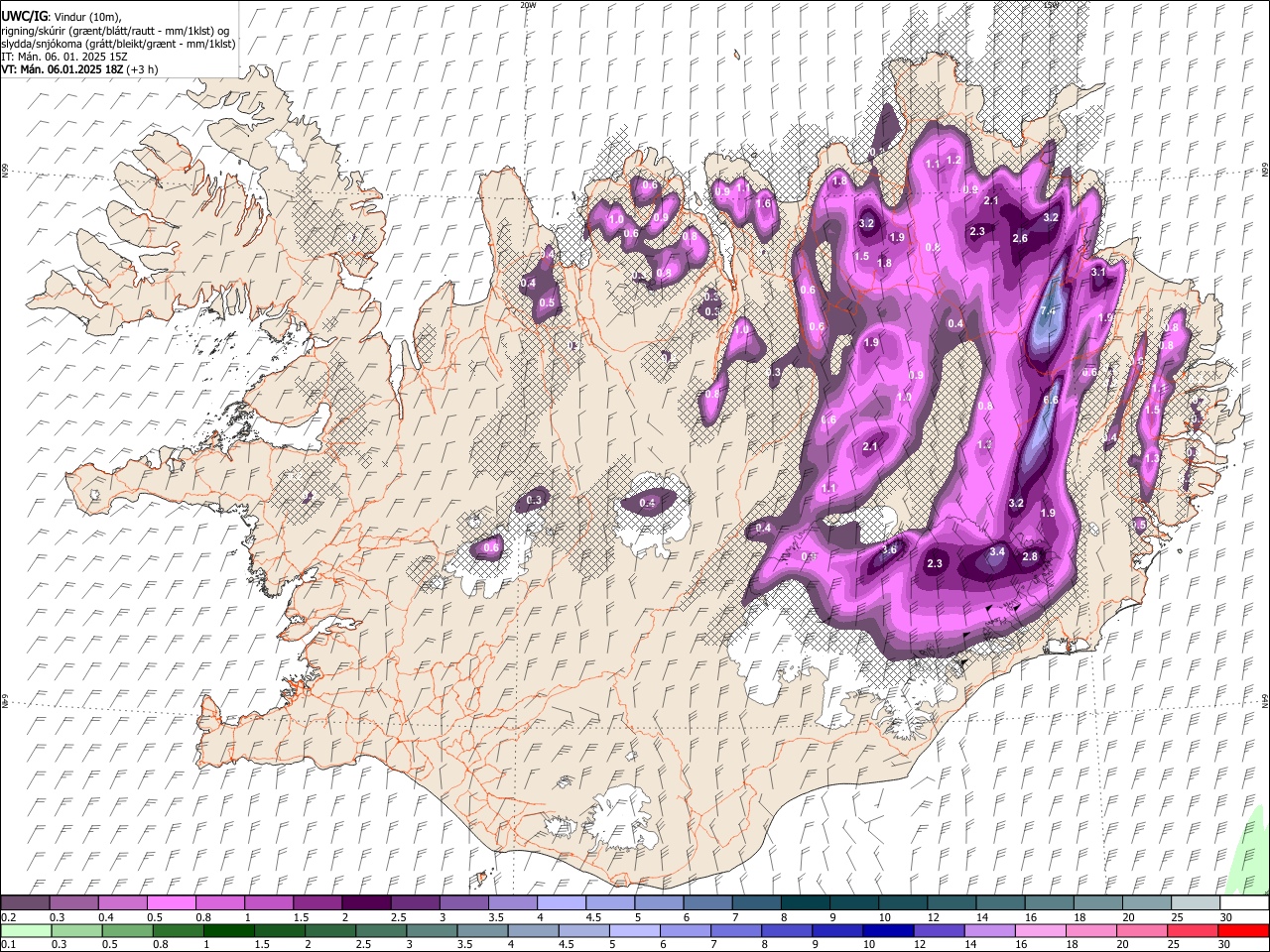Click the 'VT: Mán. 06.01.2025 18Z' valid time
The height and width of the screenshot is (952, 1270).
[x=63, y=69]
